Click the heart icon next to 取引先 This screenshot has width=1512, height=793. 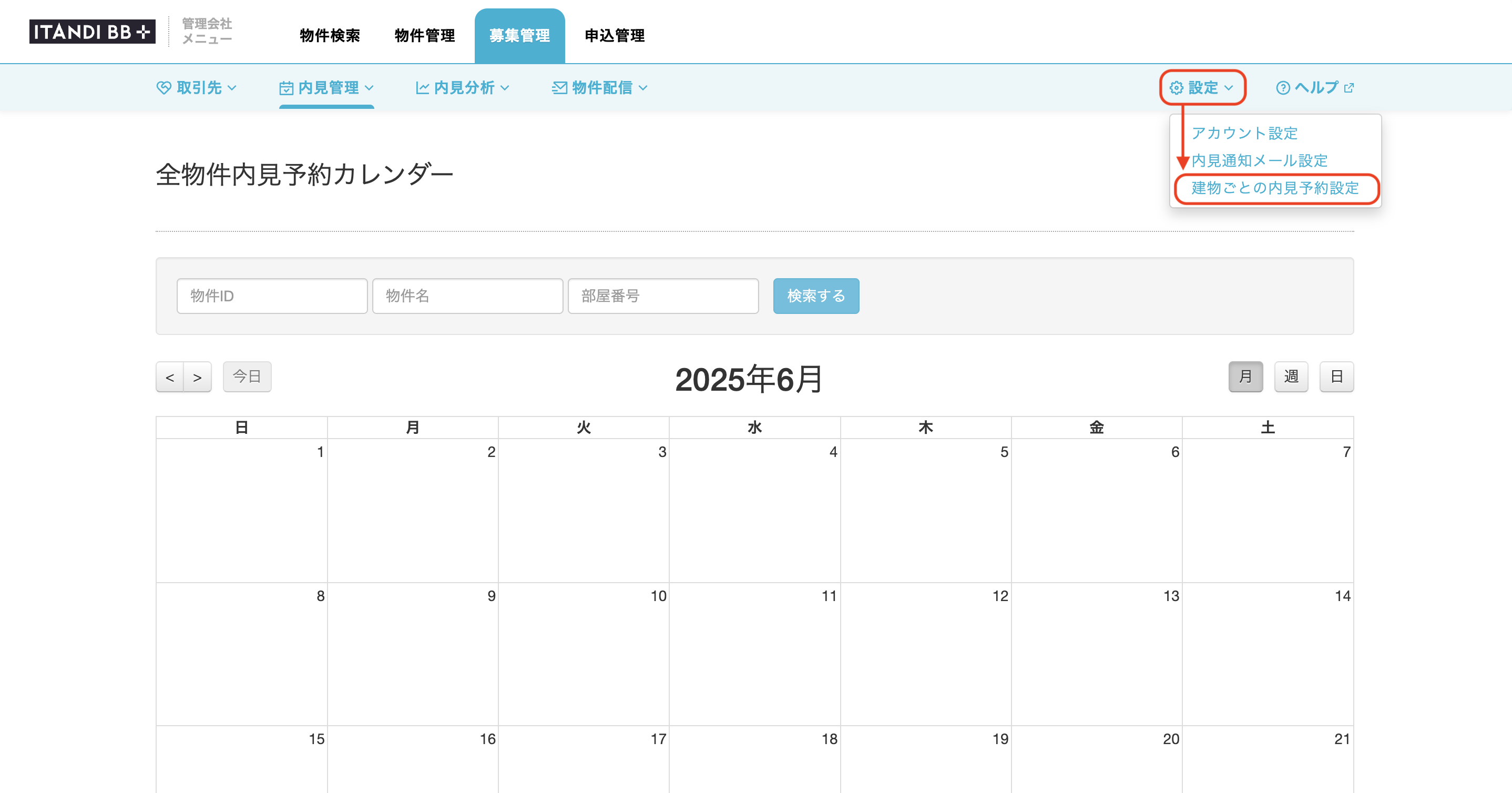[x=163, y=88]
